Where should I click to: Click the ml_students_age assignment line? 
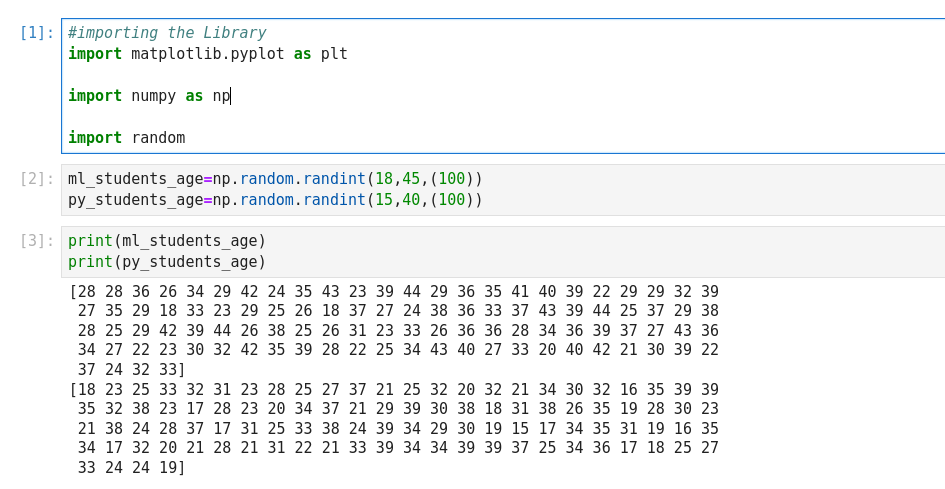click(275, 179)
